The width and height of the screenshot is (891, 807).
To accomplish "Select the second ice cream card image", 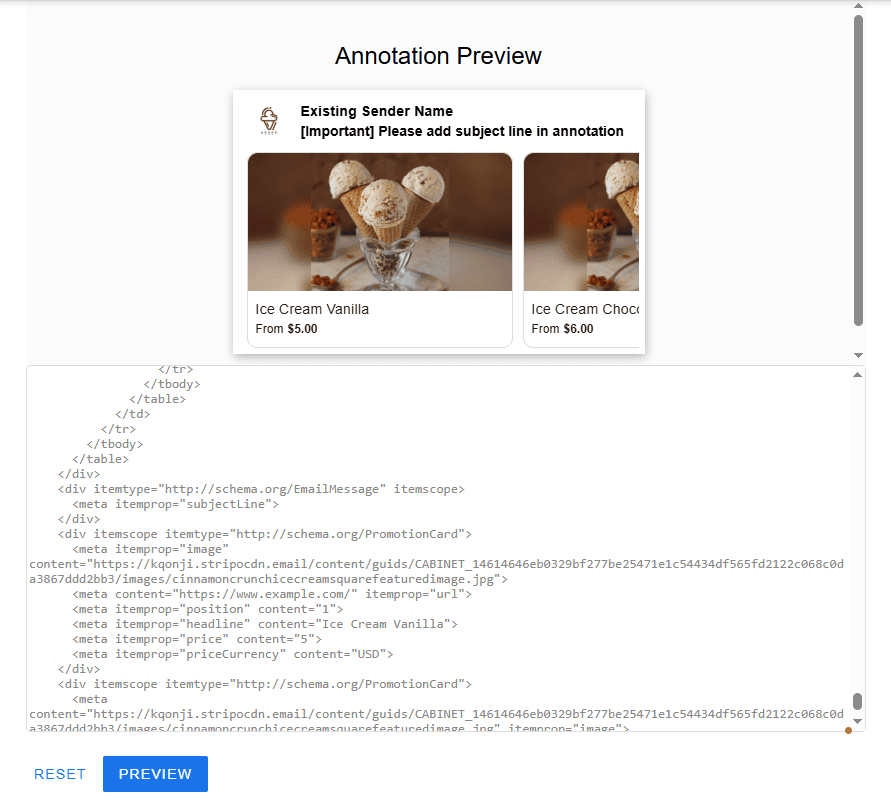I will coord(581,222).
